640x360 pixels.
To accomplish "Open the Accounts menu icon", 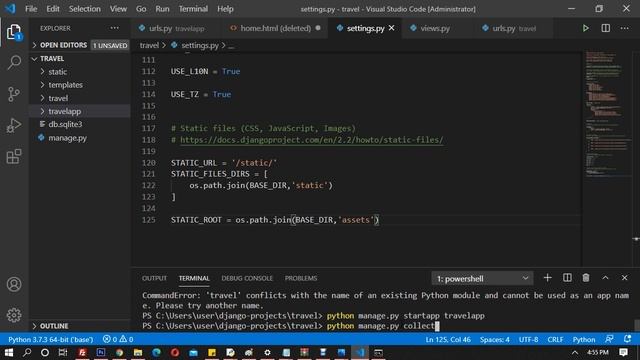I will [14, 284].
